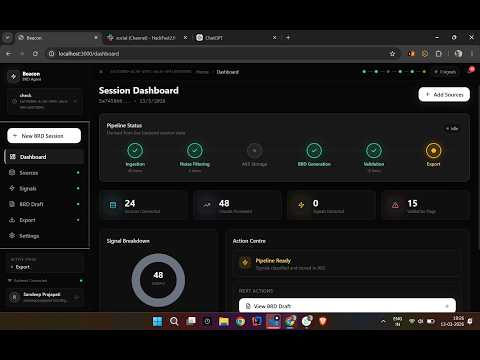Open the browser extensions puzzle icon

click(x=438, y=53)
